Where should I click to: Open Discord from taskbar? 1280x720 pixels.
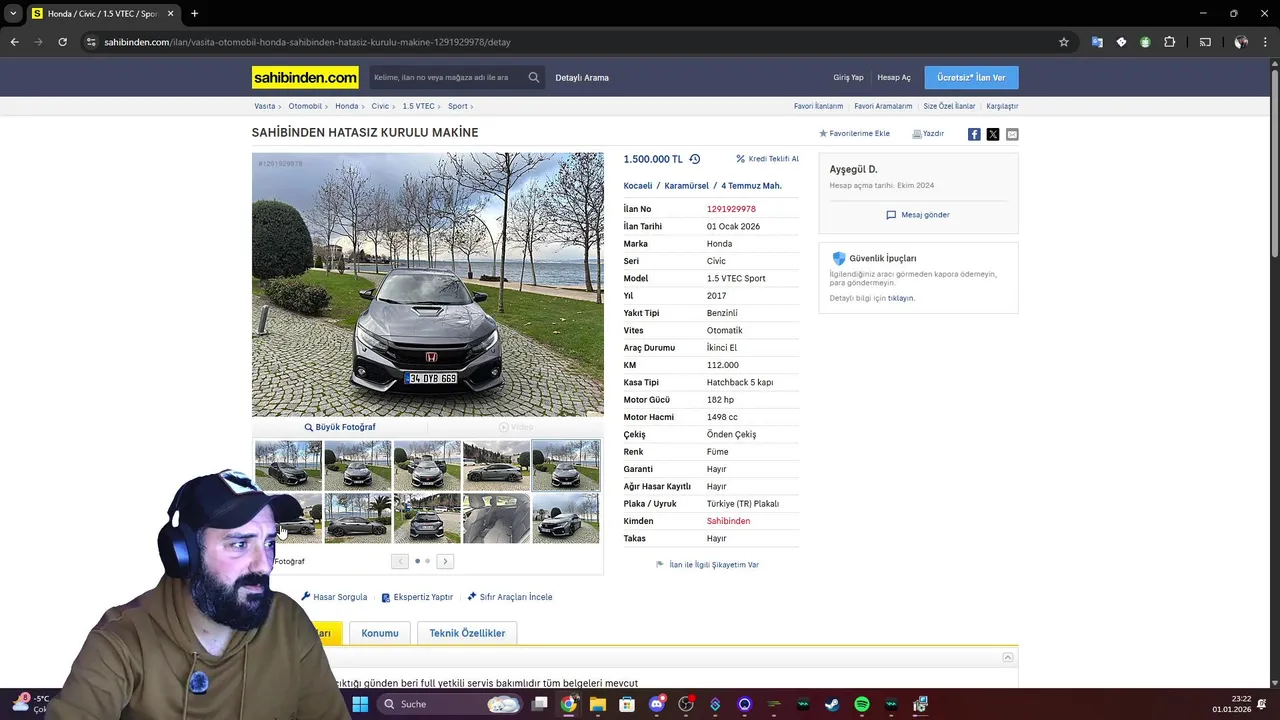click(656, 704)
